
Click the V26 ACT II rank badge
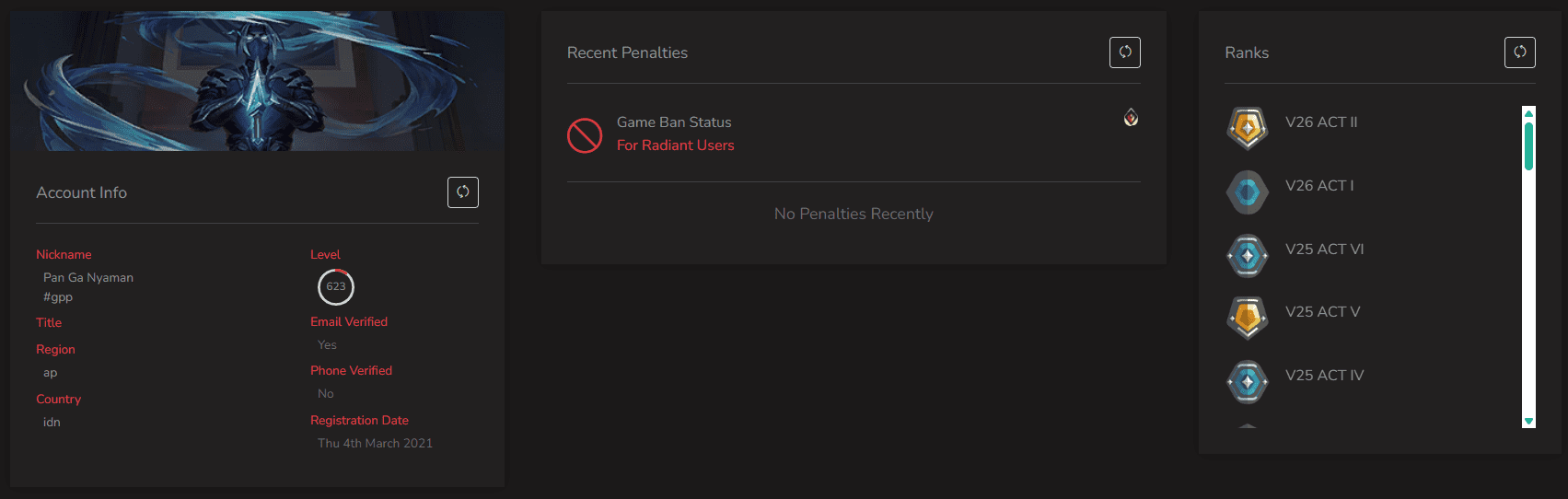pyautogui.click(x=1248, y=128)
